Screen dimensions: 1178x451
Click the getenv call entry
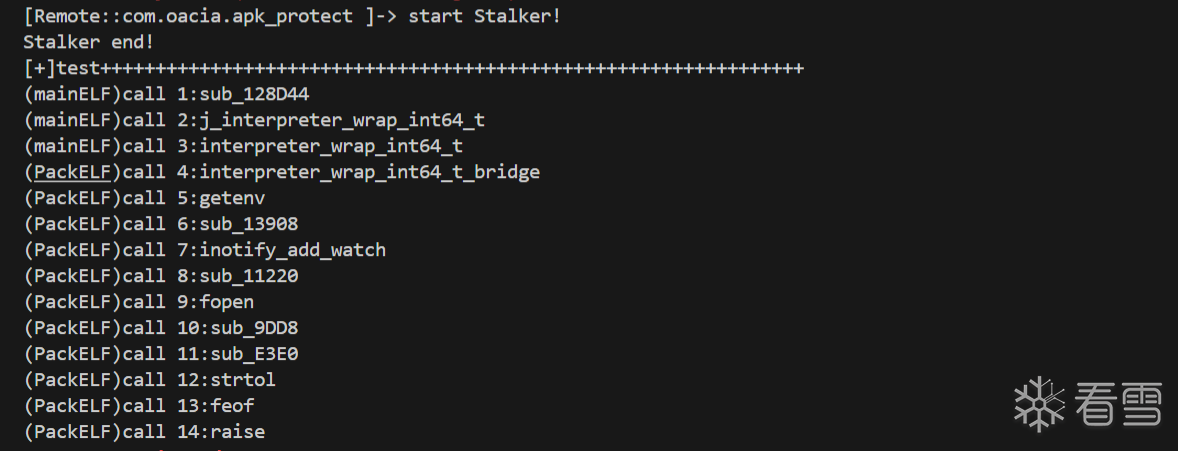pos(232,198)
